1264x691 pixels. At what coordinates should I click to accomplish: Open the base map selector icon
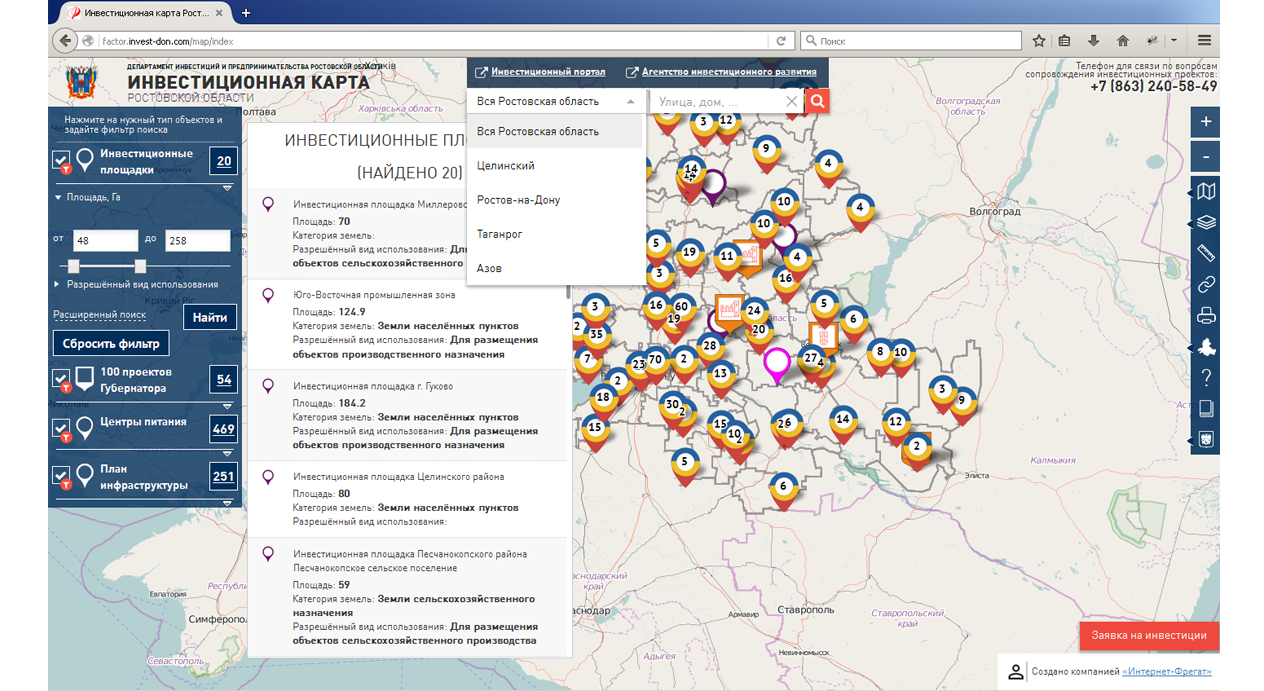[x=1206, y=191]
